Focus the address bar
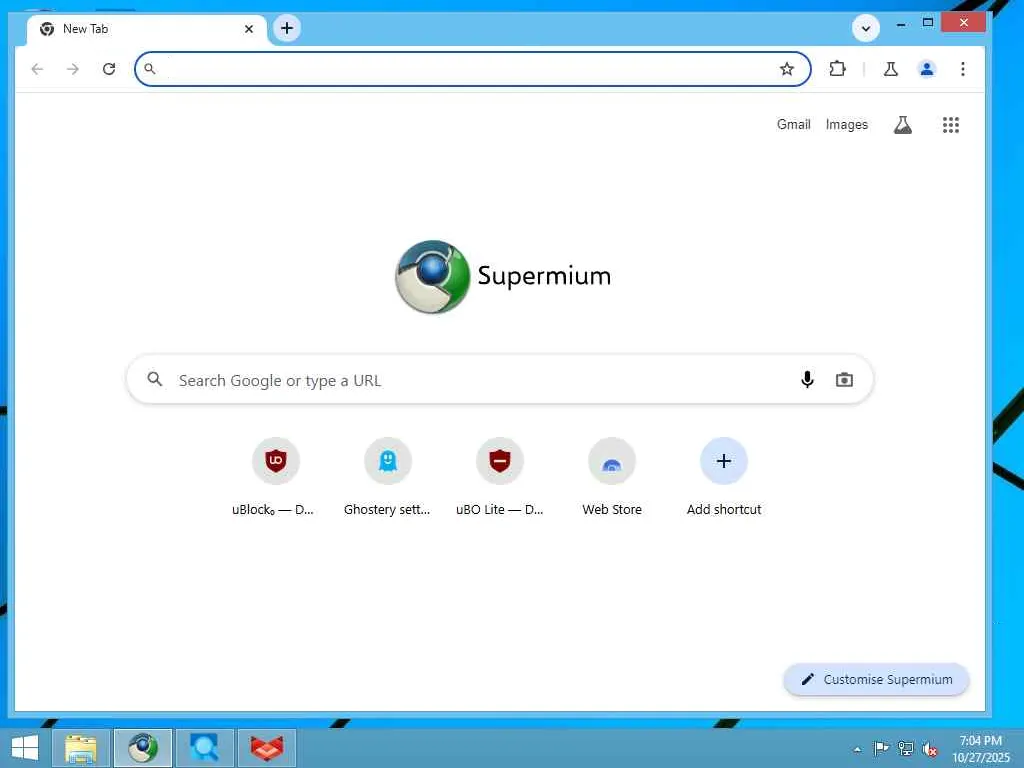This screenshot has height=768, width=1024. pyautogui.click(x=473, y=69)
